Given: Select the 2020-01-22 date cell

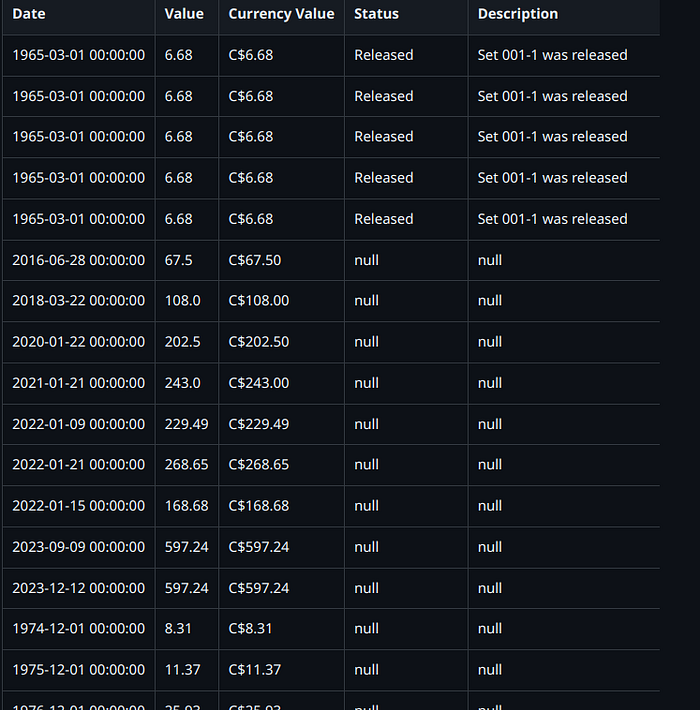Looking at the screenshot, I should 78,342.
